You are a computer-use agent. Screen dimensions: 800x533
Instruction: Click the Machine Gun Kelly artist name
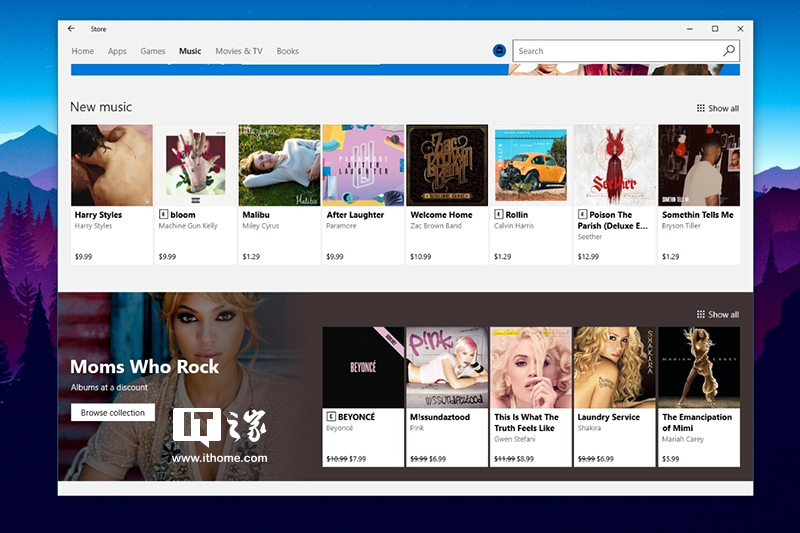[188, 226]
